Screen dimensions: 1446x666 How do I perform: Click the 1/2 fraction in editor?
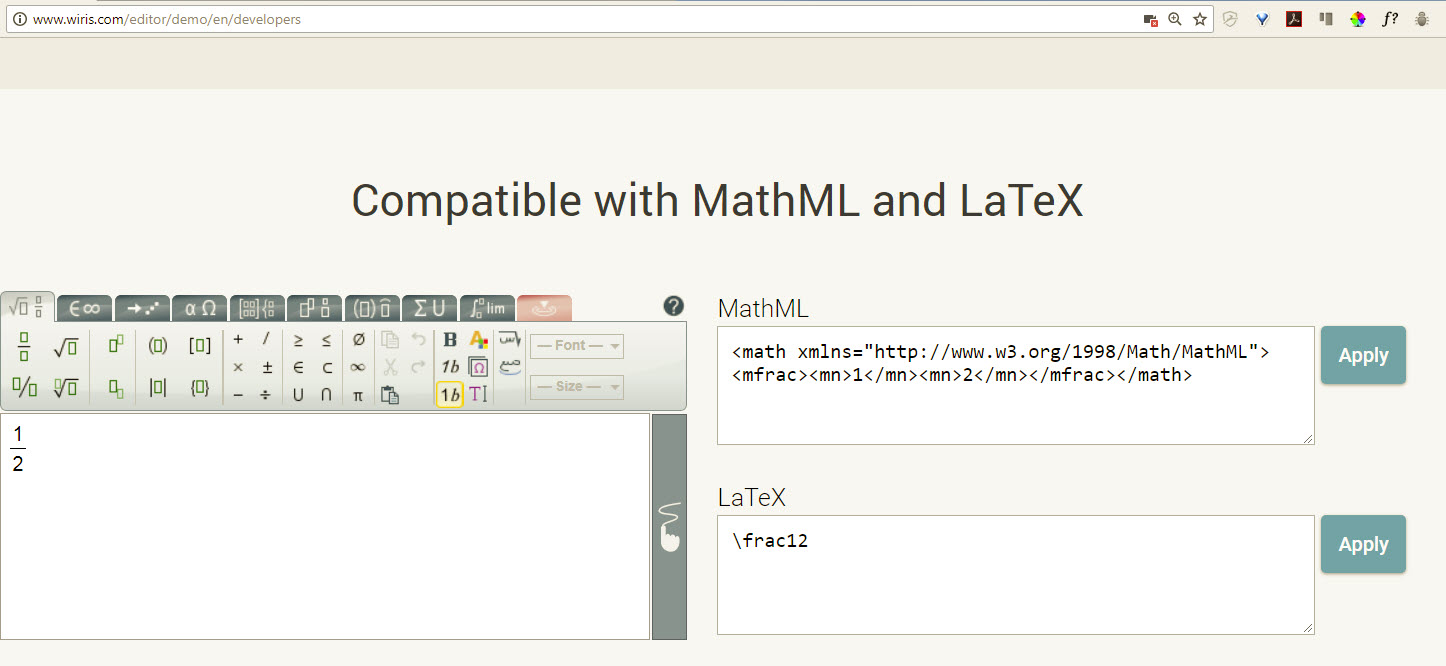[18, 448]
